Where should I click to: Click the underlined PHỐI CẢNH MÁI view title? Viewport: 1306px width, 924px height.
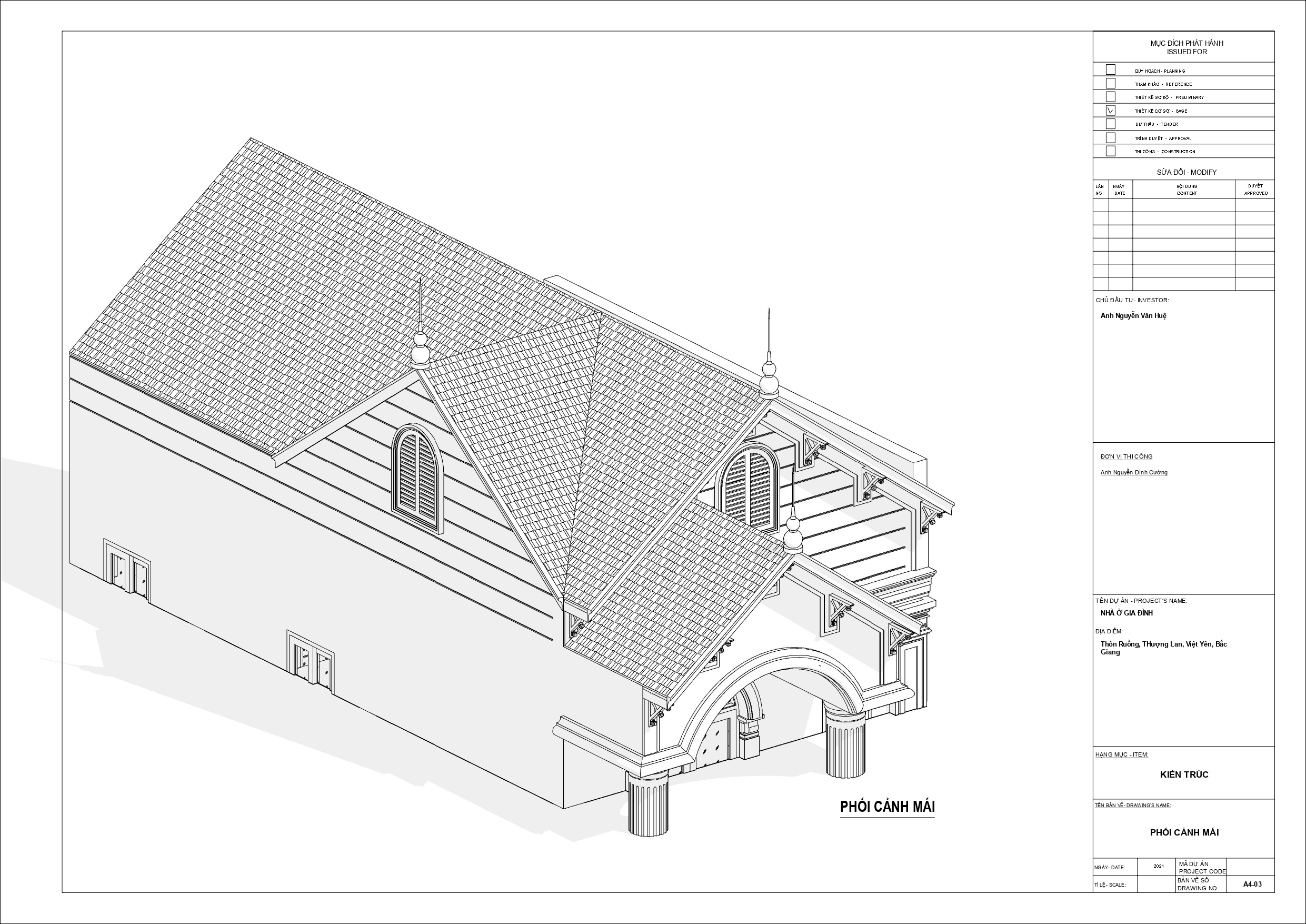coord(887,807)
